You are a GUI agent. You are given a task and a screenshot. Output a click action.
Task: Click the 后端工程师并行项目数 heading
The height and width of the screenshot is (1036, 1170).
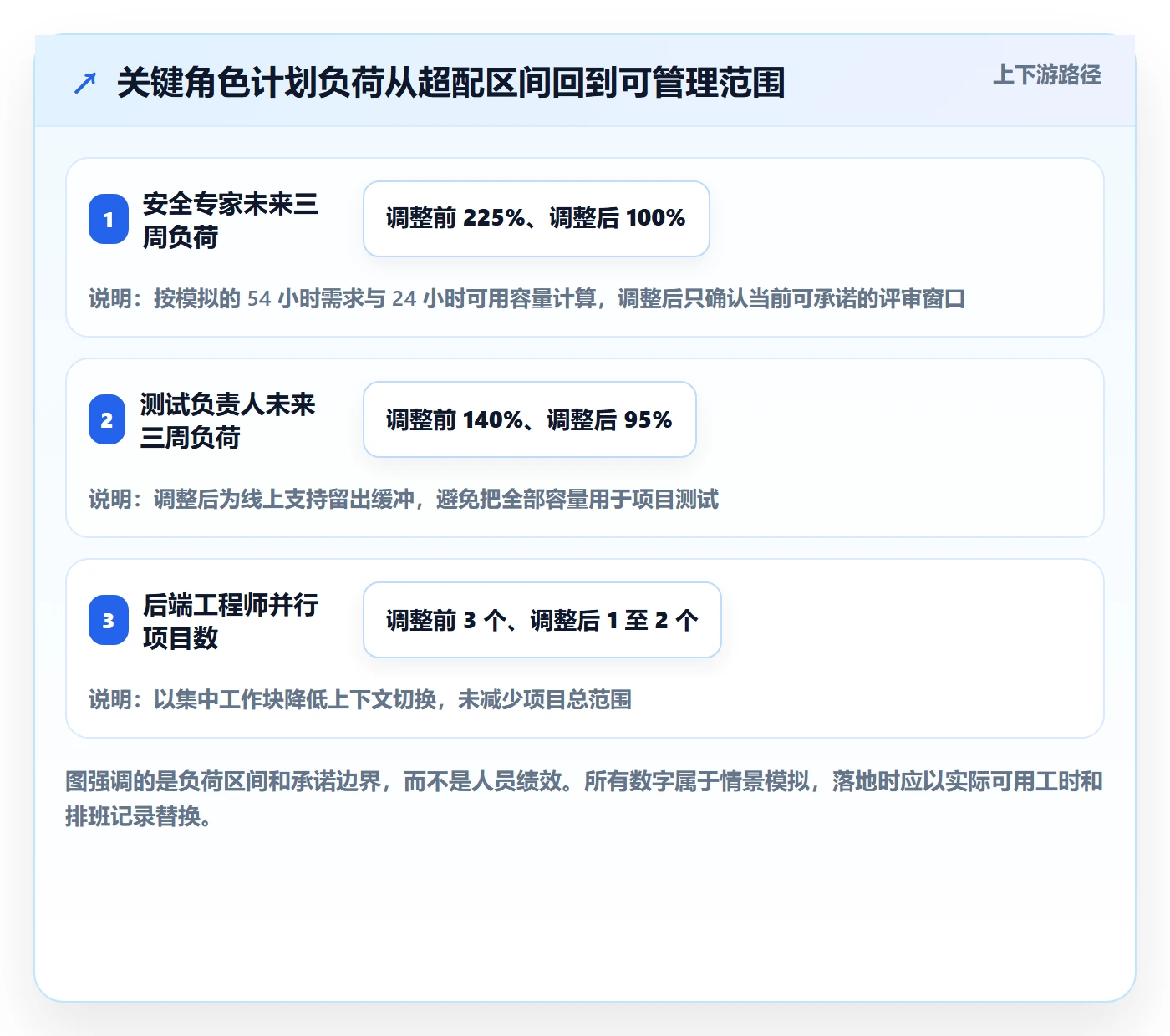tap(231, 621)
